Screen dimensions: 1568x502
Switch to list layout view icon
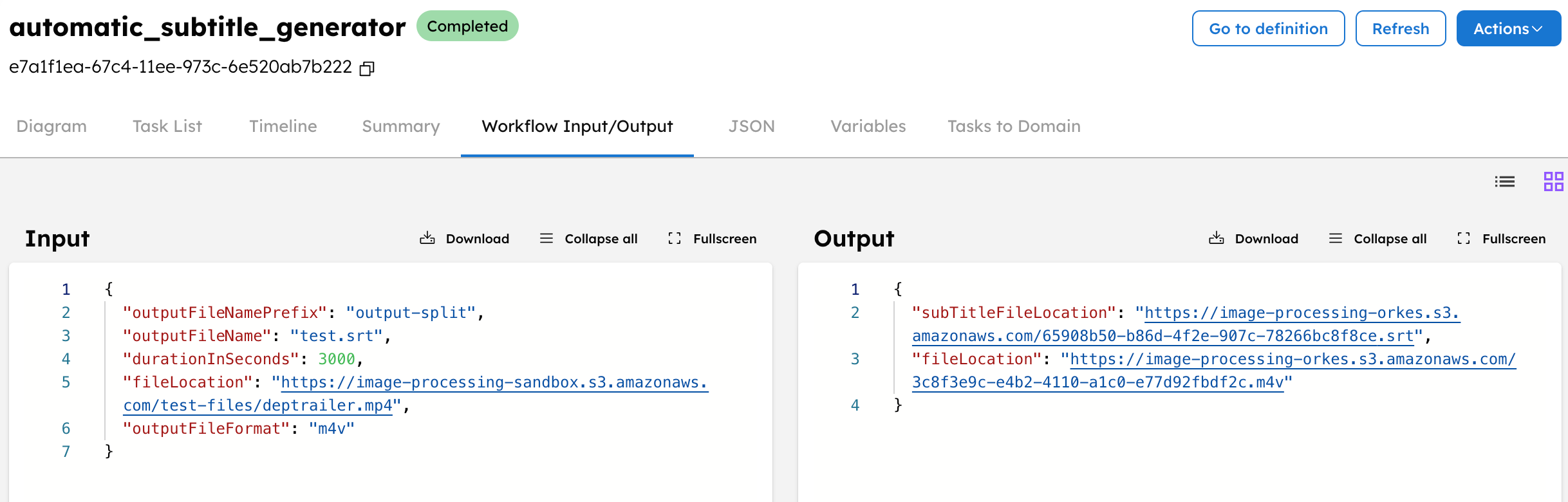[1504, 181]
